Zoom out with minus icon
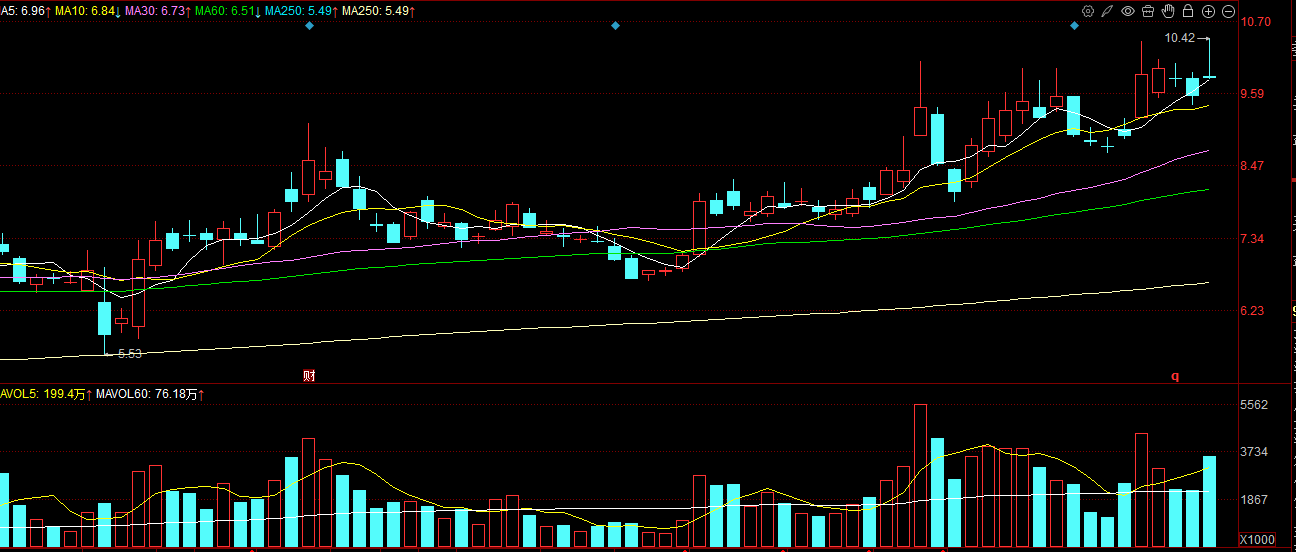This screenshot has width=1296, height=552. tap(1228, 11)
